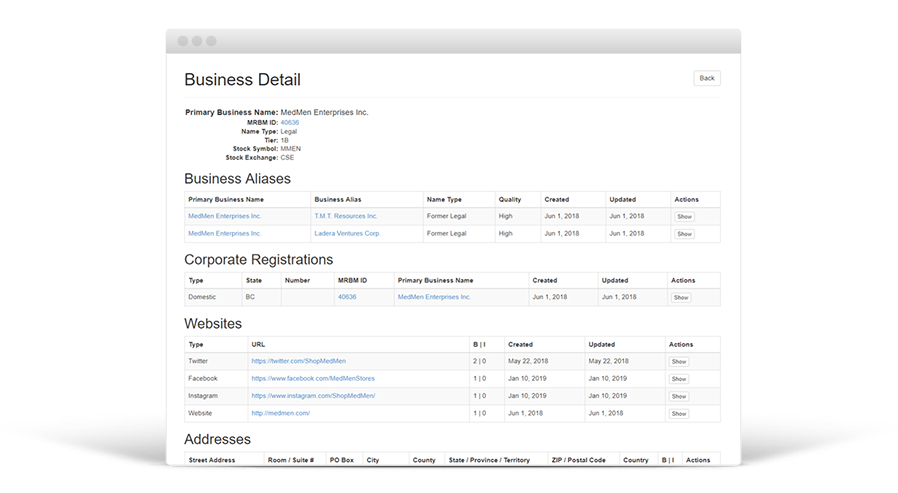Select the ZIP / Postal Code column header
Image resolution: width=898 pixels, height=493 pixels.
coord(578,460)
